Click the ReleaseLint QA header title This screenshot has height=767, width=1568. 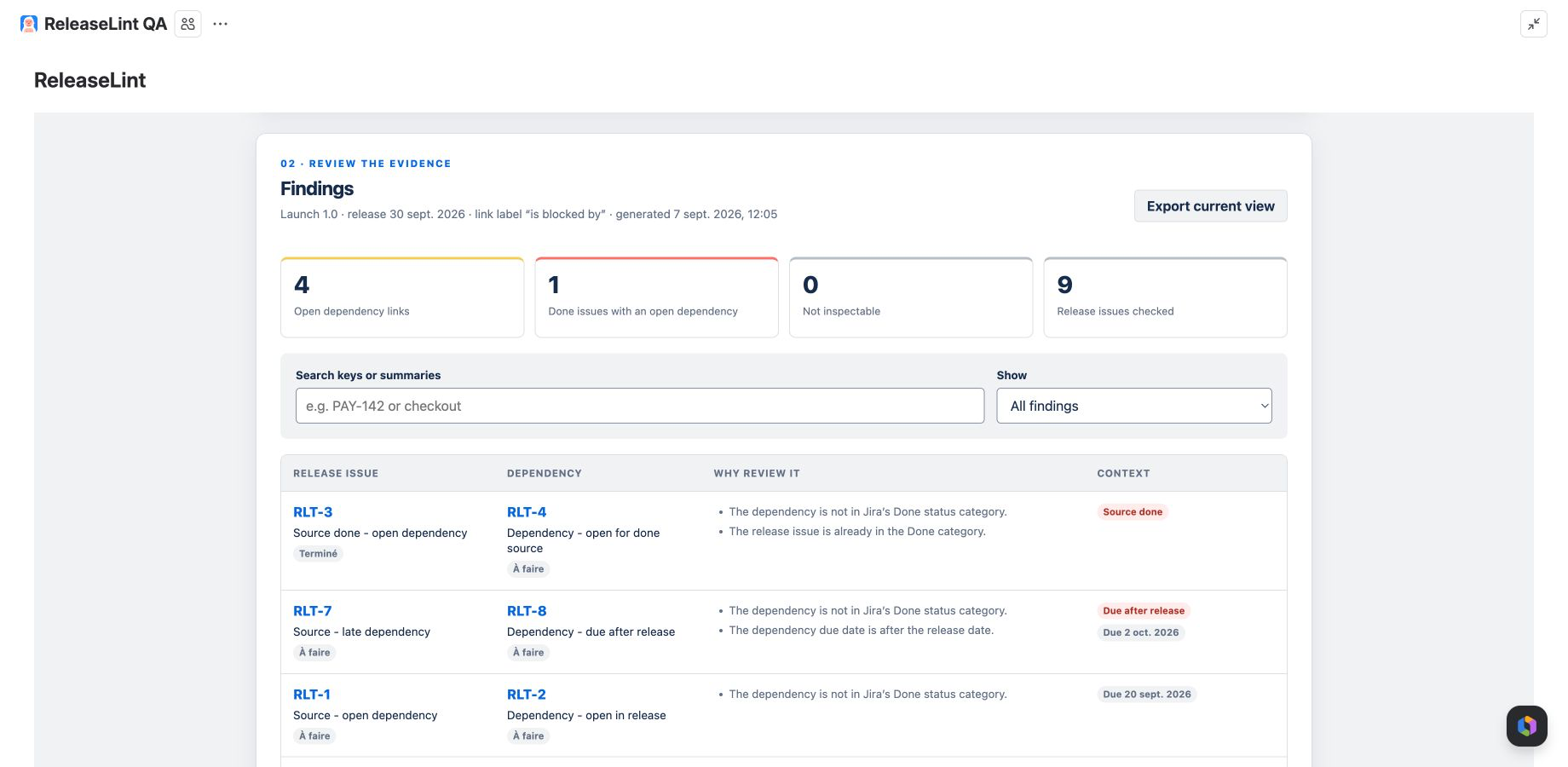(106, 24)
